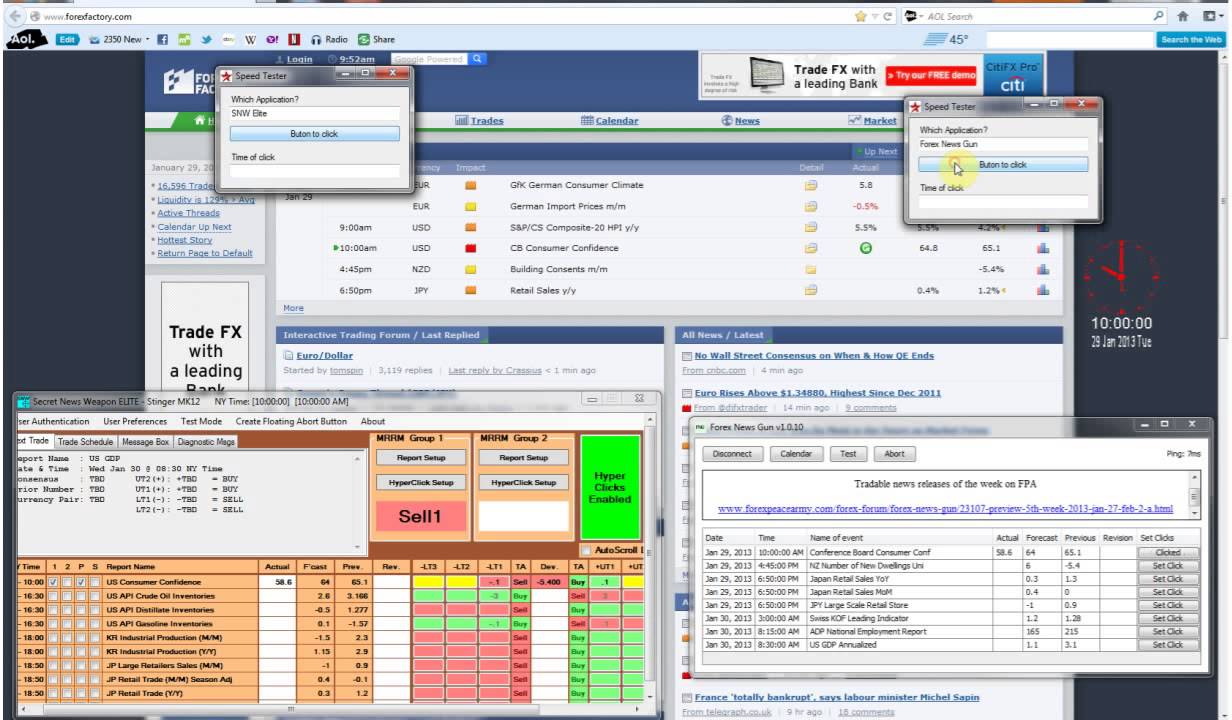Click the green Share icon in toolbar
This screenshot has height=720, width=1232.
tap(376, 40)
